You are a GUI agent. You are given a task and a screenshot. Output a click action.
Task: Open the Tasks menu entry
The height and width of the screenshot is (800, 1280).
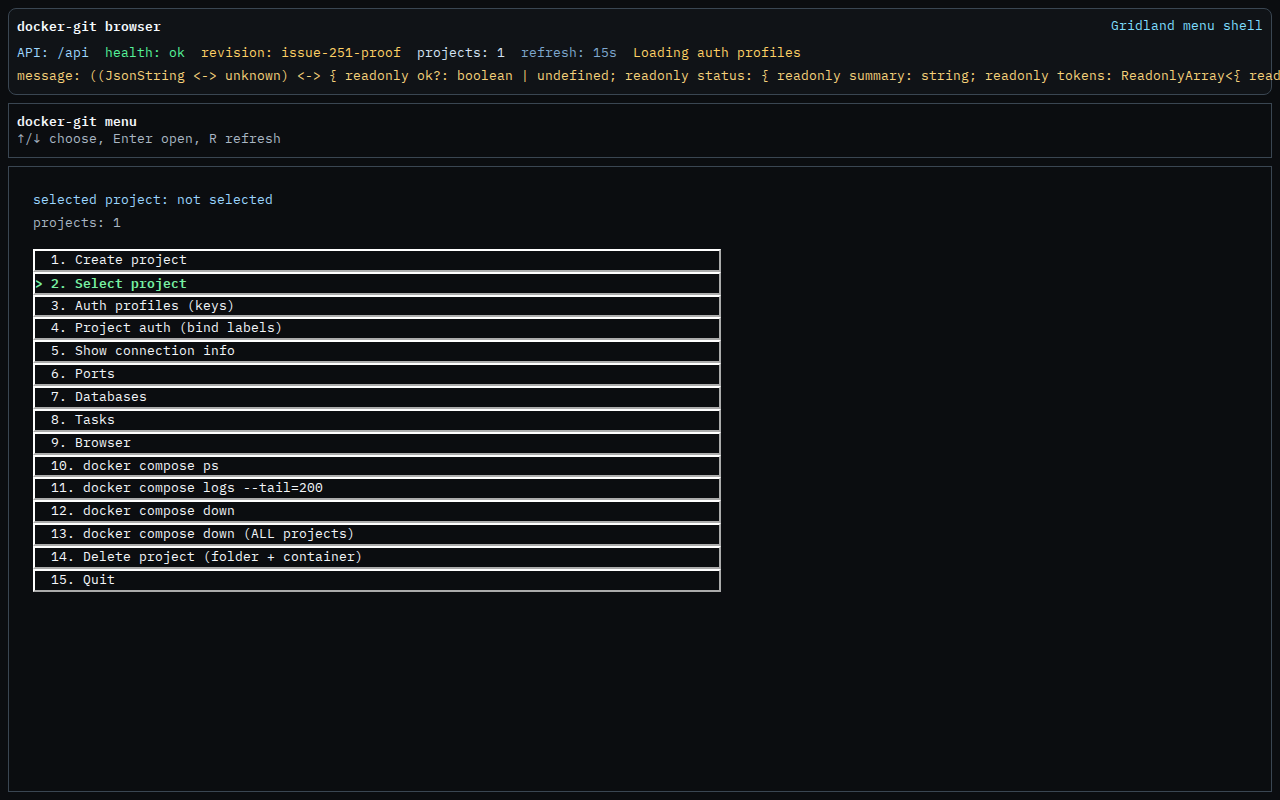tap(377, 420)
